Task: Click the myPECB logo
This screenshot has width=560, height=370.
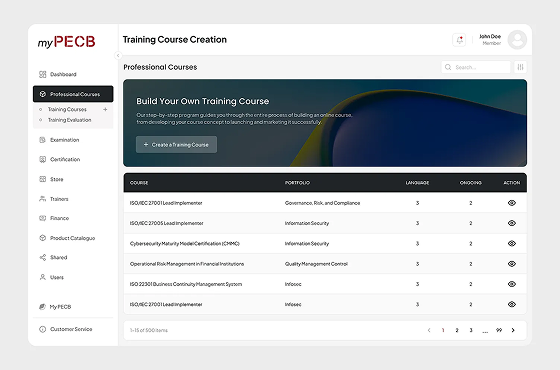Action: tap(66, 42)
